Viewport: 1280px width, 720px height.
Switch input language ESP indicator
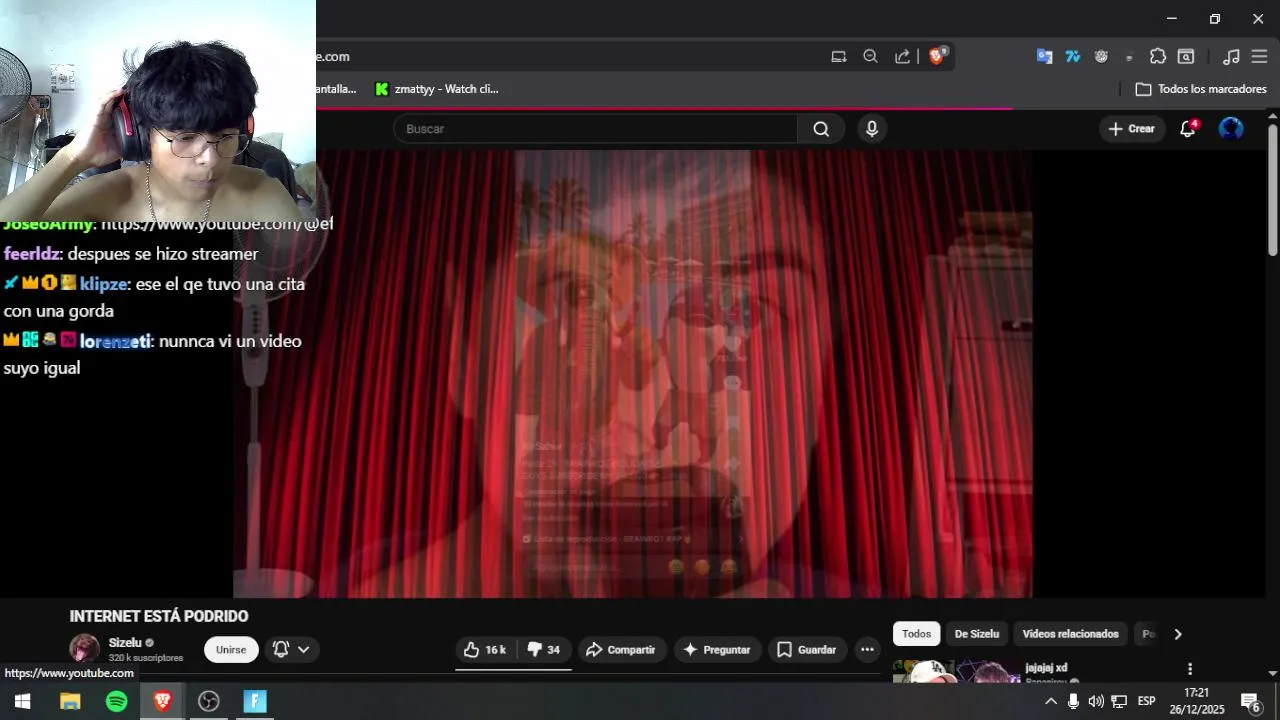[x=1147, y=701]
